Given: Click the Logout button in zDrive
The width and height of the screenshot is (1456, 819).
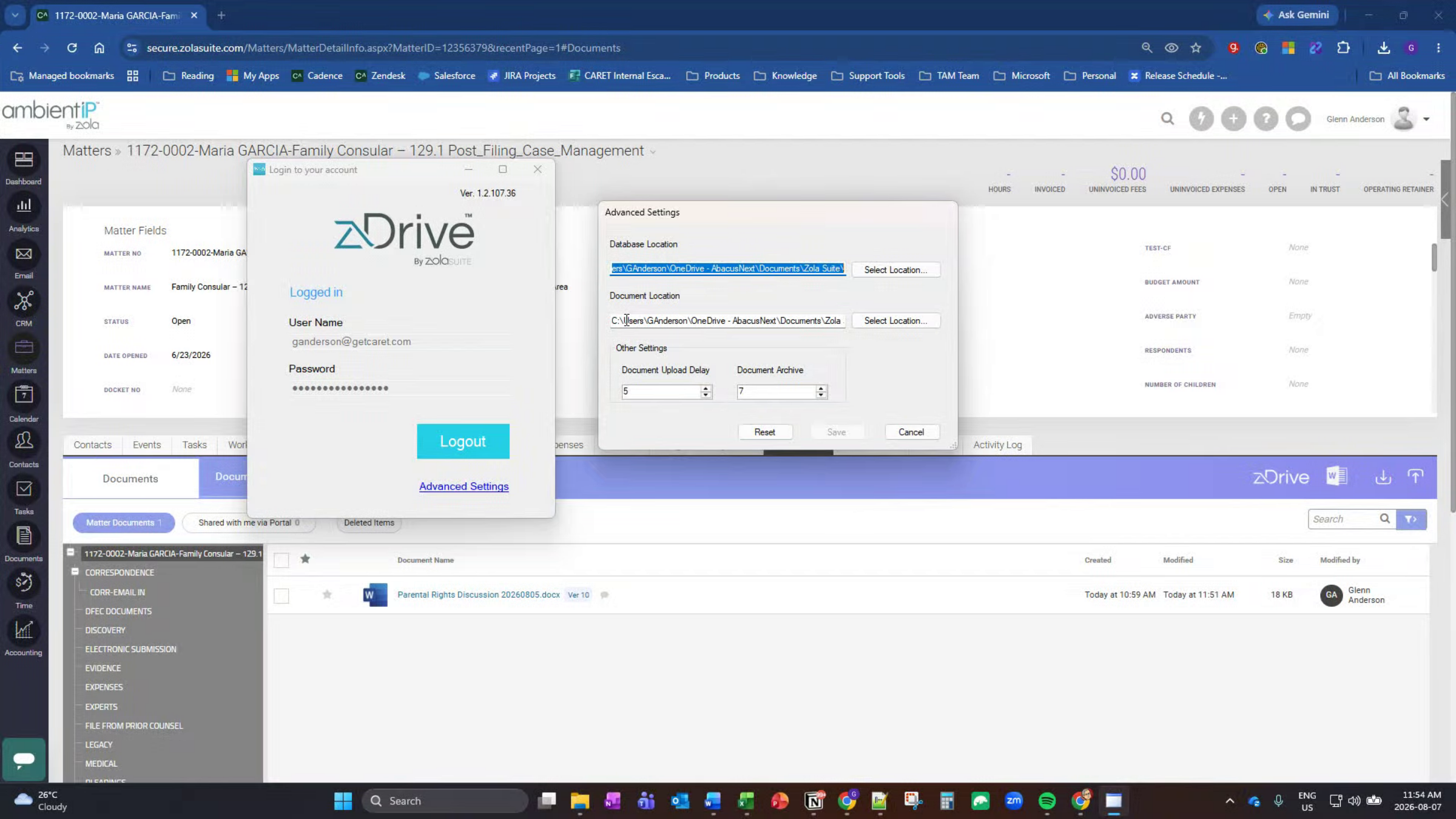Looking at the screenshot, I should 463,441.
